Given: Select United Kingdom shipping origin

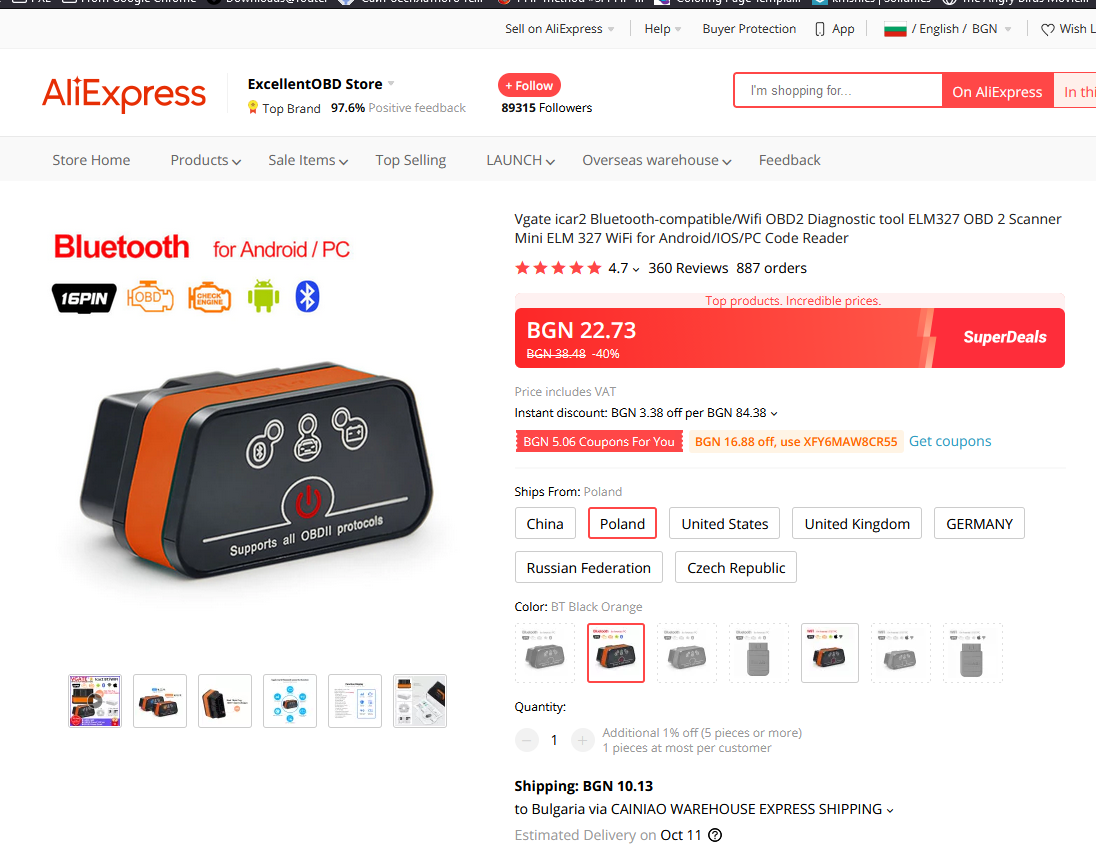Looking at the screenshot, I should [857, 524].
